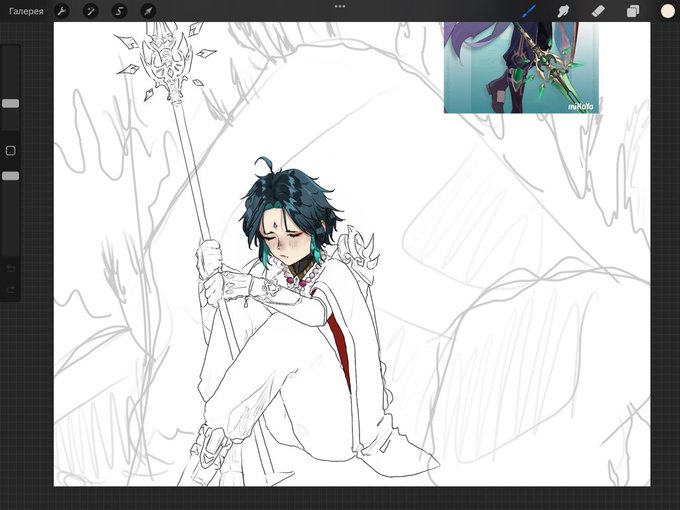
Task: Select the Eraser tool
Action: click(598, 11)
